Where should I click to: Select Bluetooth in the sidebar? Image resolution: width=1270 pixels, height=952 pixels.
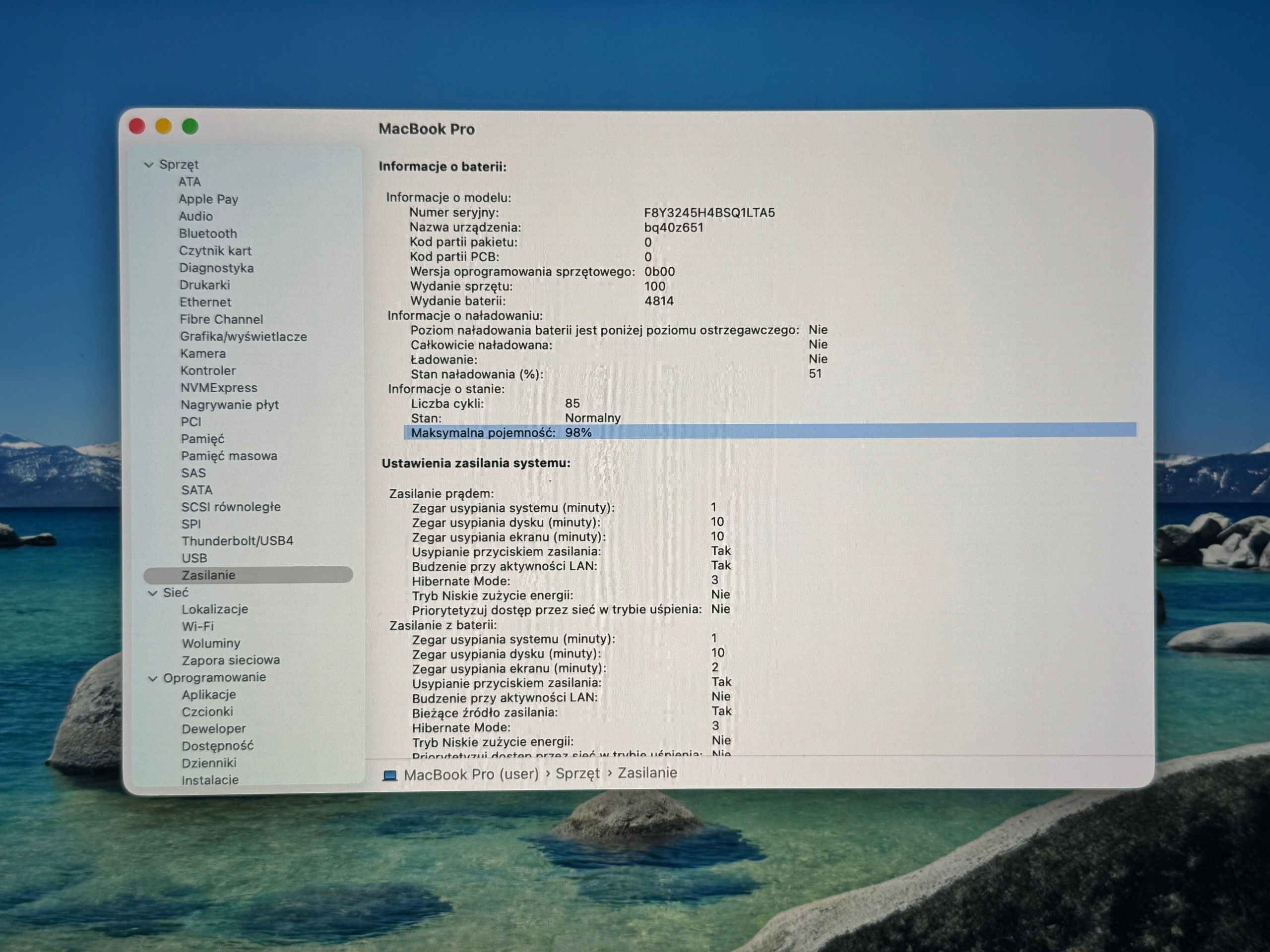tap(208, 234)
